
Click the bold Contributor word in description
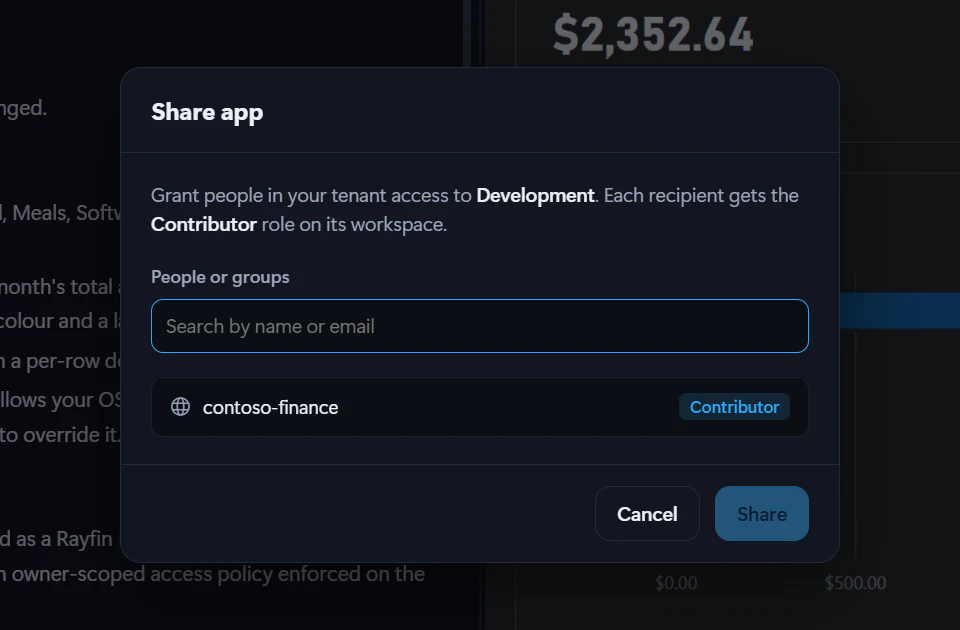[x=203, y=224]
